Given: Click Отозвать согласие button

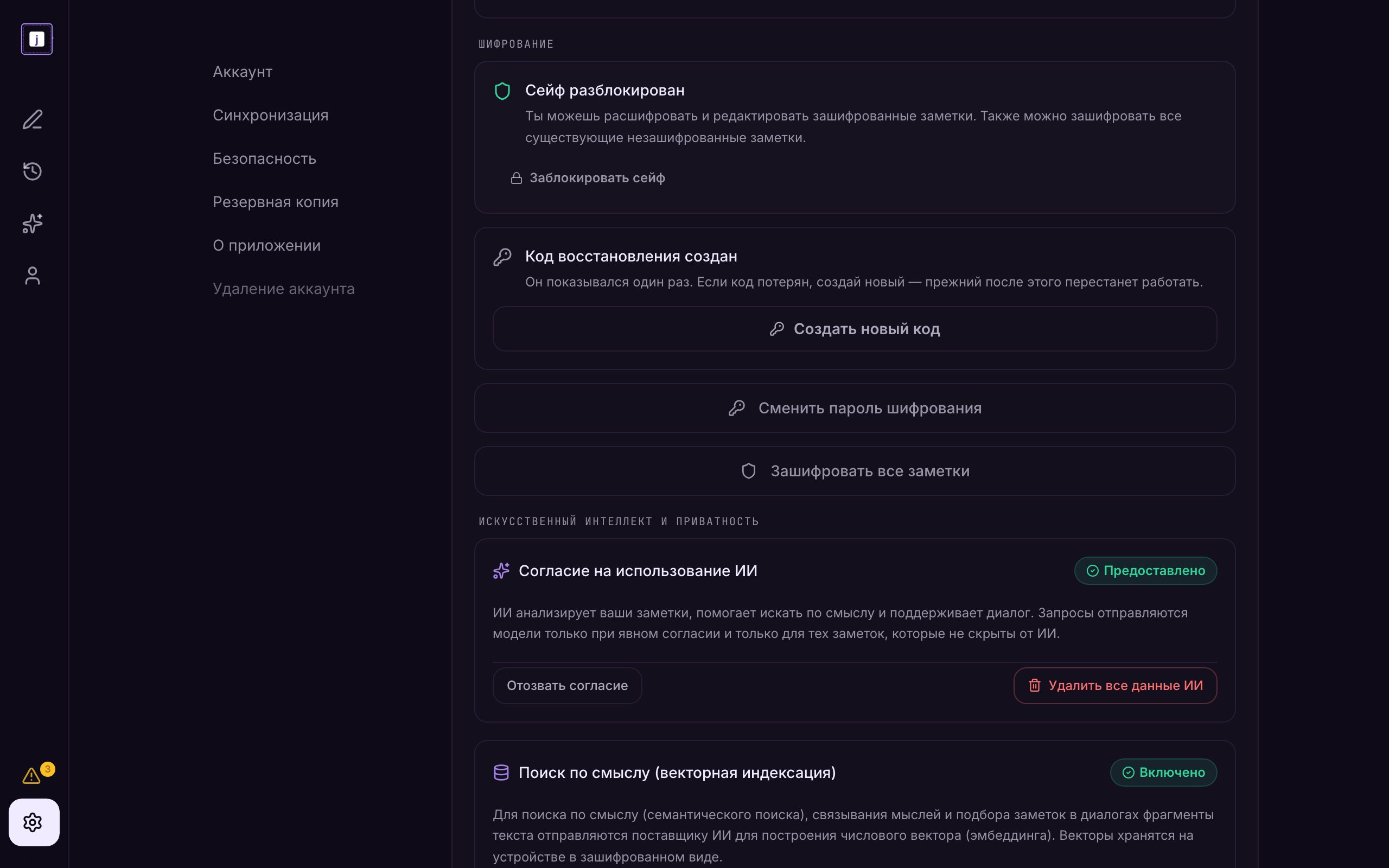Looking at the screenshot, I should [x=567, y=685].
